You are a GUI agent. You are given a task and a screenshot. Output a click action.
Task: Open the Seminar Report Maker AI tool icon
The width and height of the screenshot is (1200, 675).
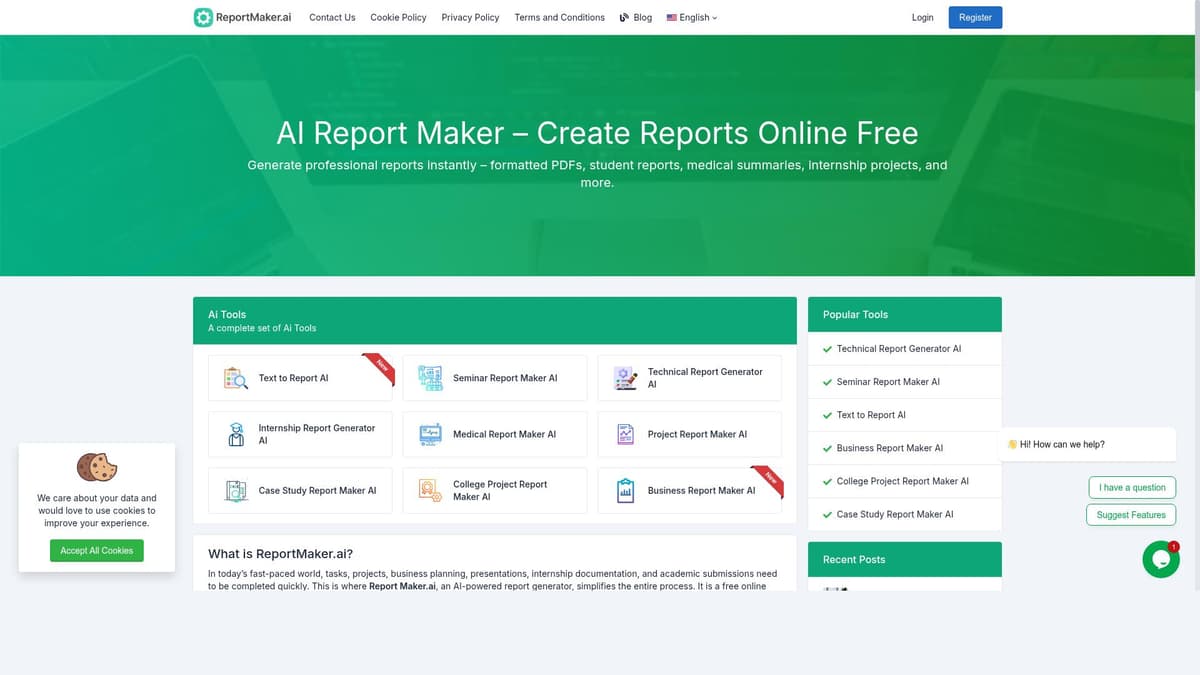pos(430,377)
